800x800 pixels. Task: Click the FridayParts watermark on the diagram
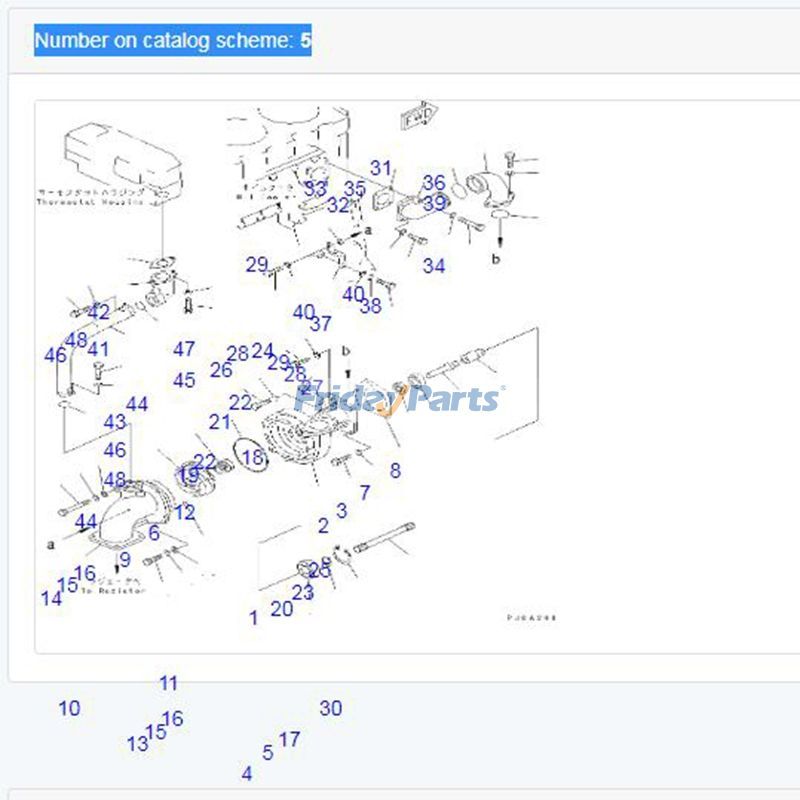pos(400,400)
